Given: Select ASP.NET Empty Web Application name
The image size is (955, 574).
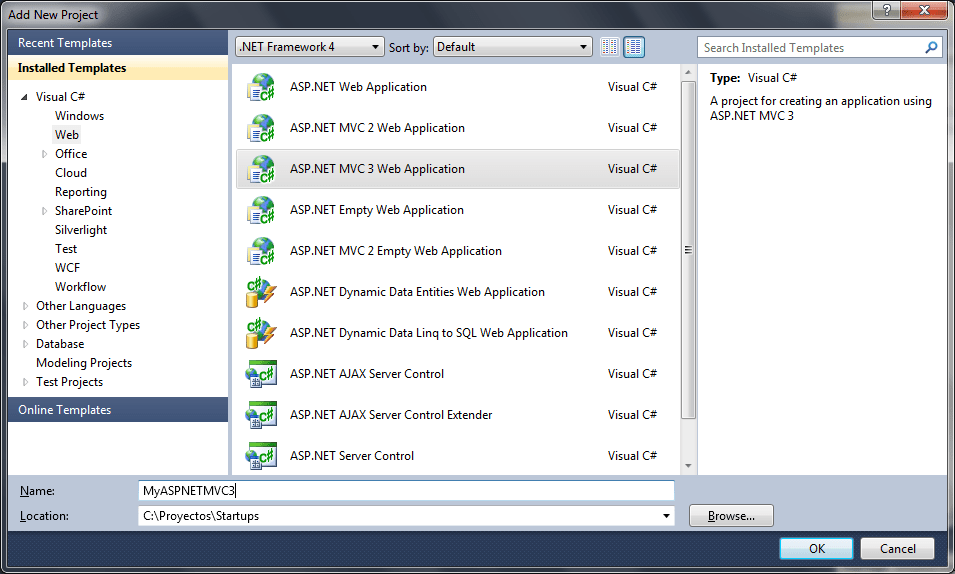Looking at the screenshot, I should (x=376, y=210).
